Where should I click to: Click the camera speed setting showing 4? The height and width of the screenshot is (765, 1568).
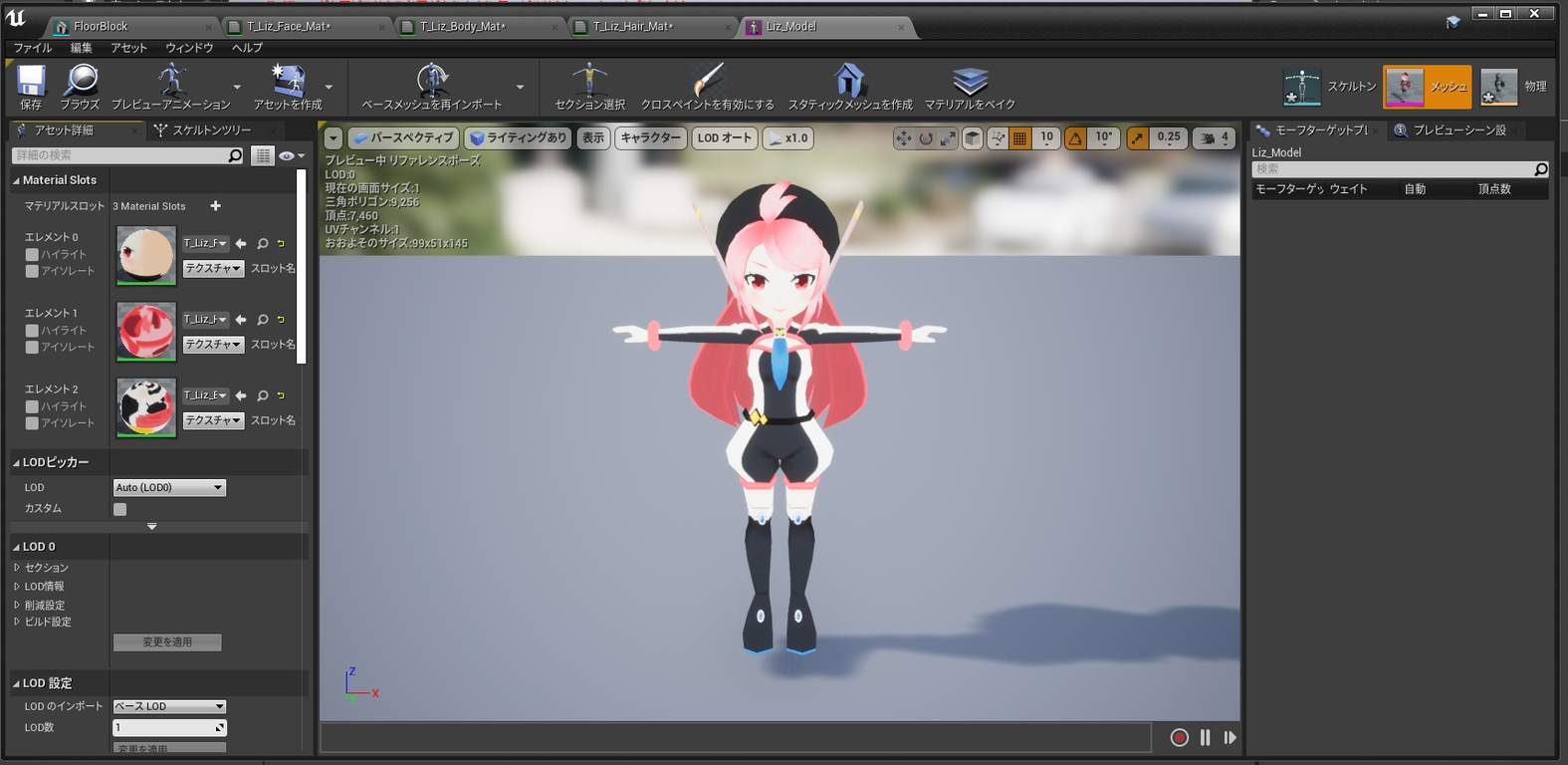1214,138
